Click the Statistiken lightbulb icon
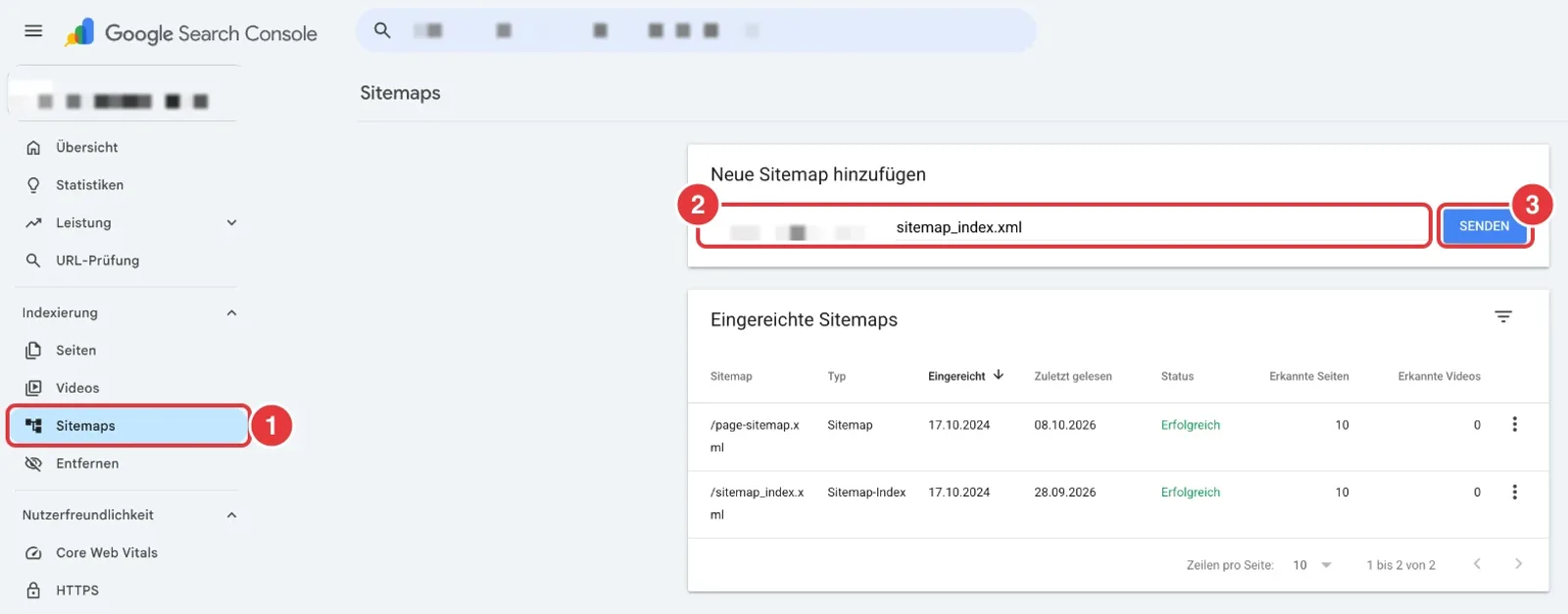The image size is (1568, 614). pos(33,185)
